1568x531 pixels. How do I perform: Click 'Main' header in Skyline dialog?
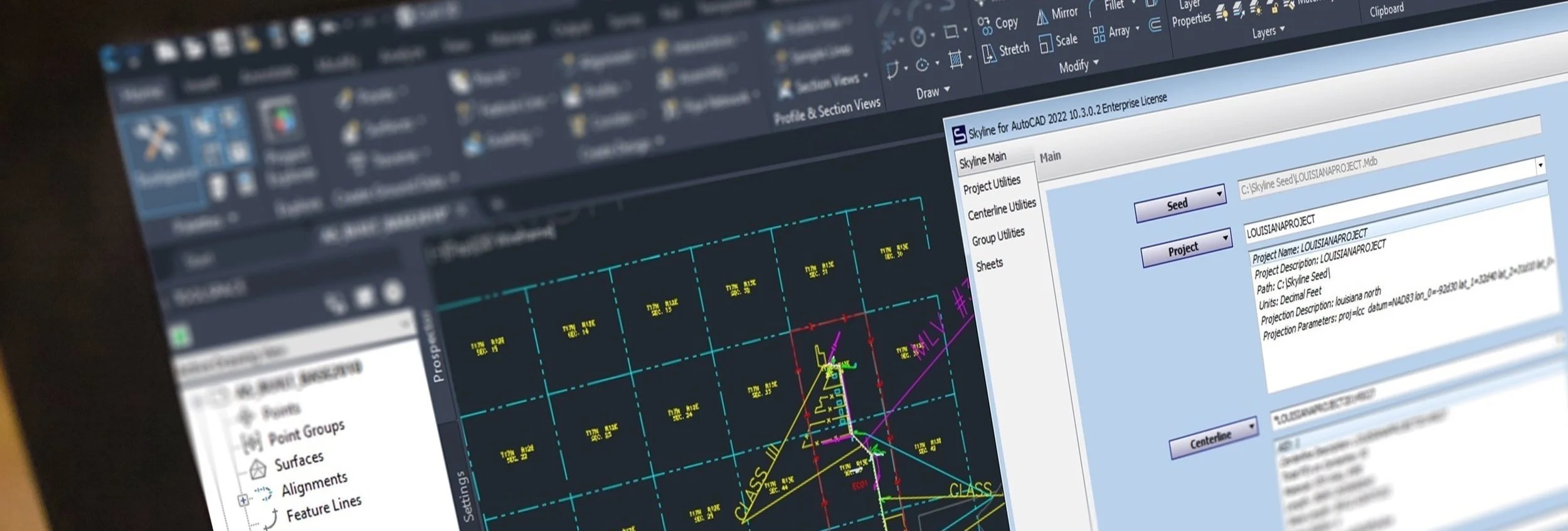(1051, 156)
